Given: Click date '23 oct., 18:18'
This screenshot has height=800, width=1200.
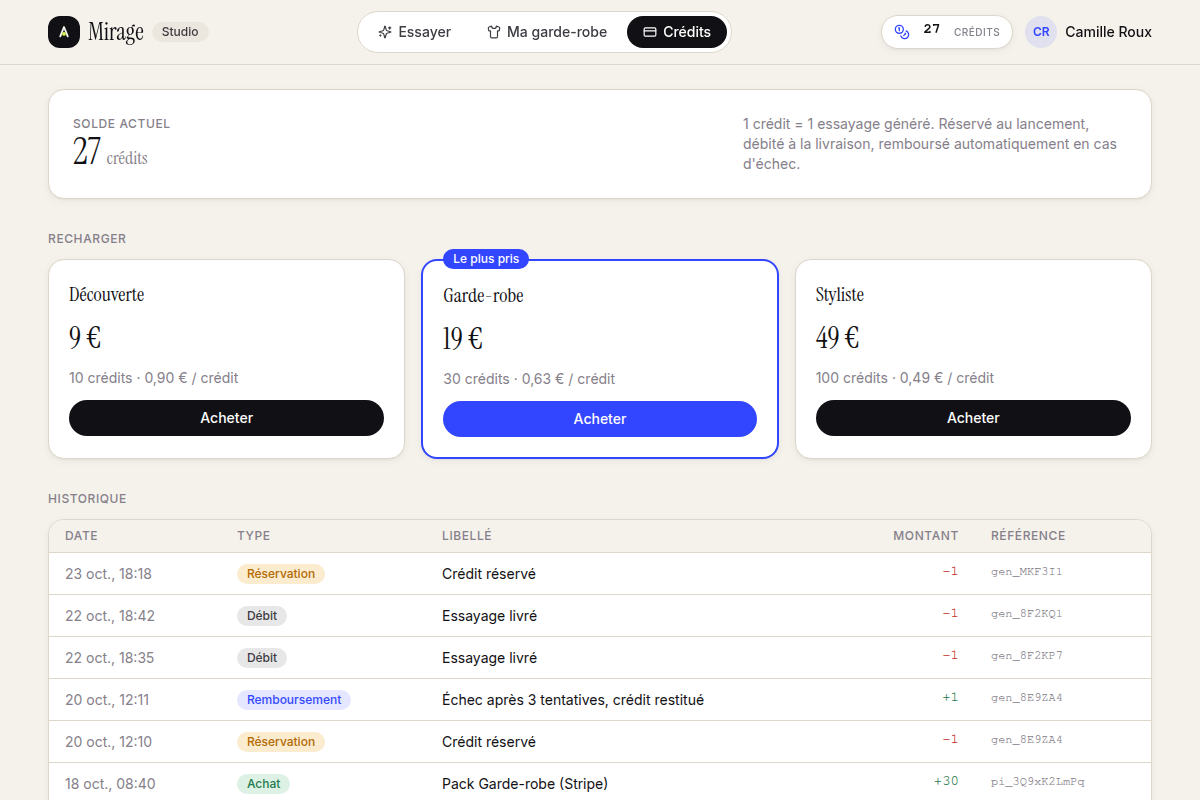Looking at the screenshot, I should coord(108,574).
